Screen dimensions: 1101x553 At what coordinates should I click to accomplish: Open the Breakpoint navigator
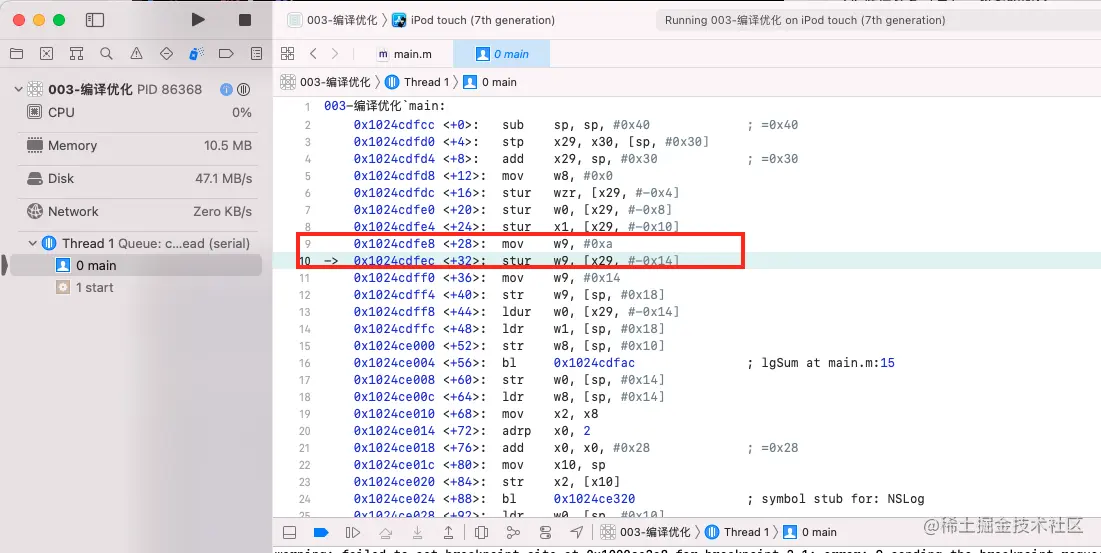[226, 53]
